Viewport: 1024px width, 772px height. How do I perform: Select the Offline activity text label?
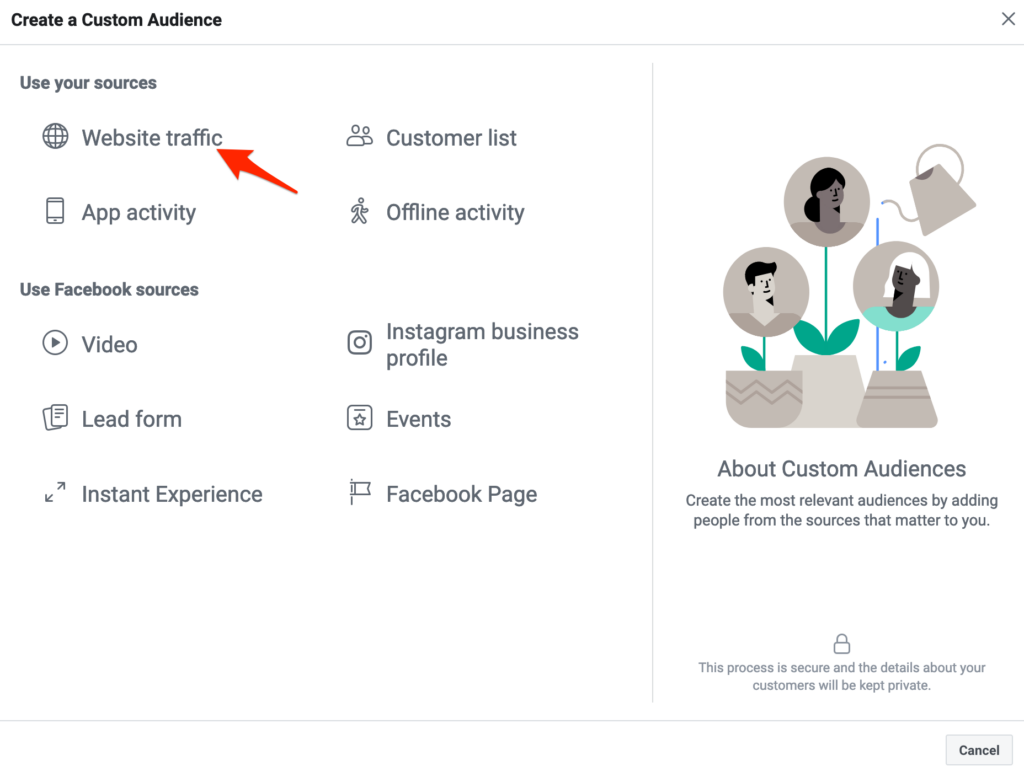pos(455,212)
